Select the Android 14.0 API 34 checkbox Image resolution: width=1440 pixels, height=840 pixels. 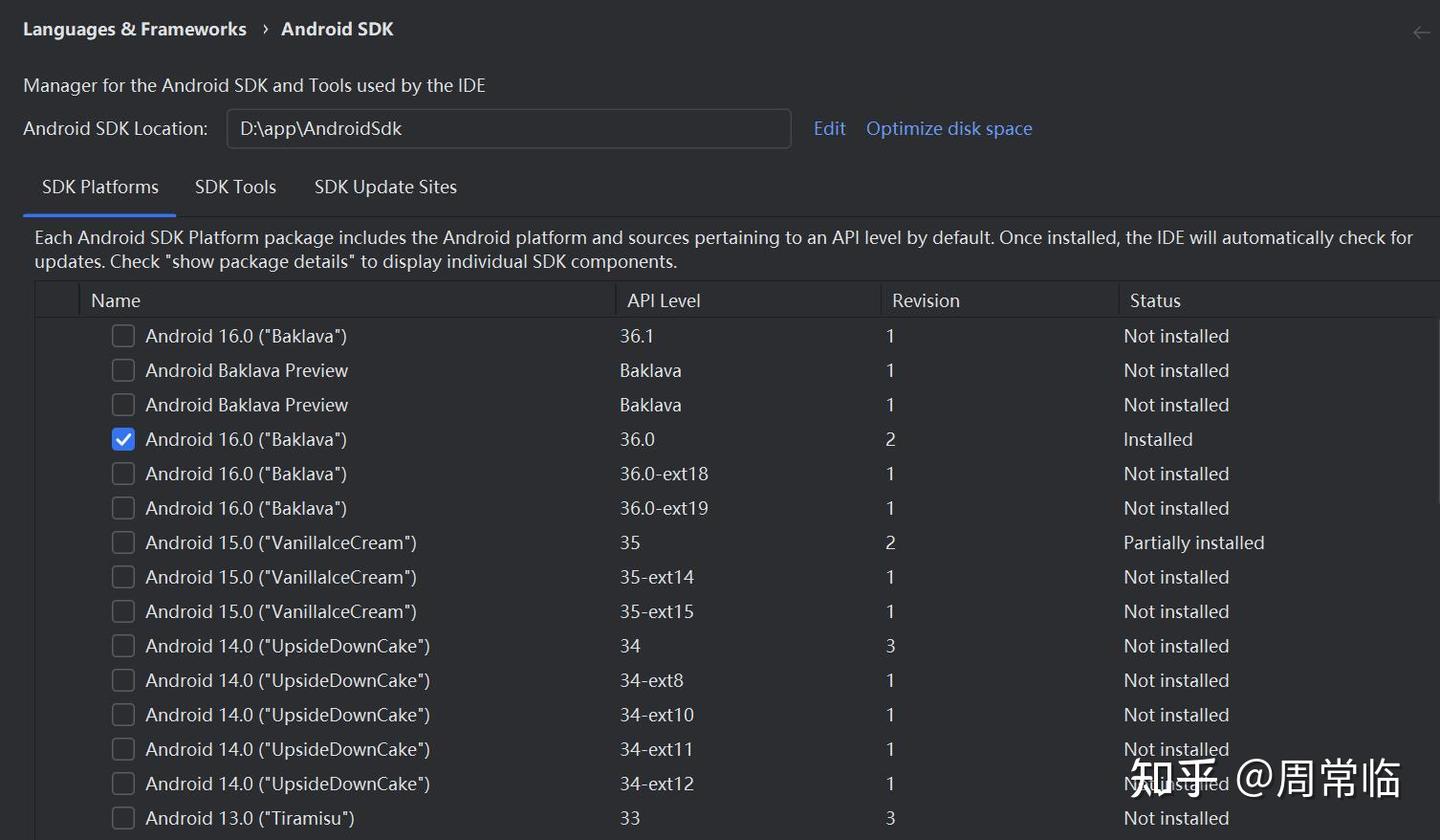123,646
